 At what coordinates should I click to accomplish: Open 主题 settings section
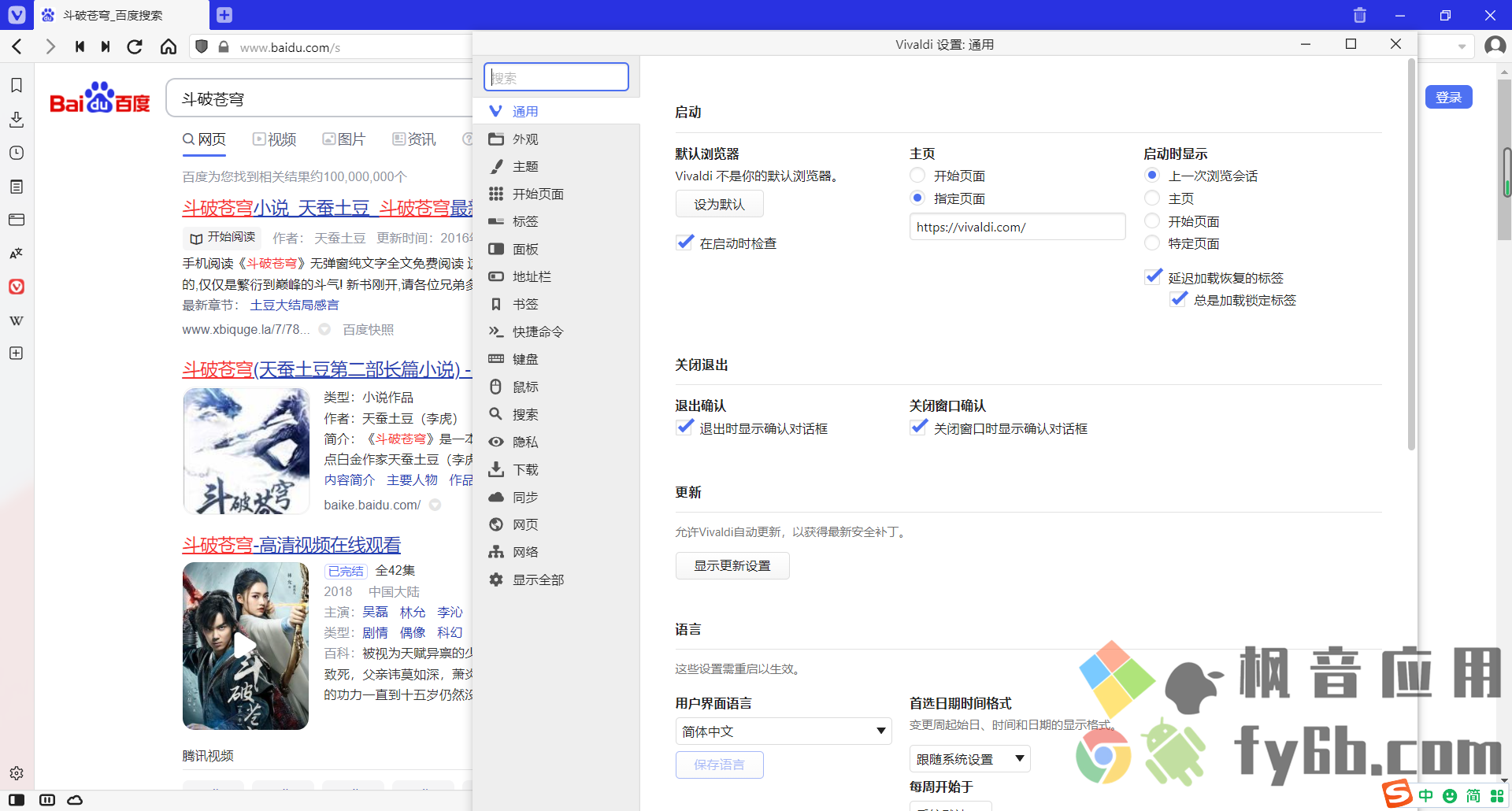click(556, 167)
